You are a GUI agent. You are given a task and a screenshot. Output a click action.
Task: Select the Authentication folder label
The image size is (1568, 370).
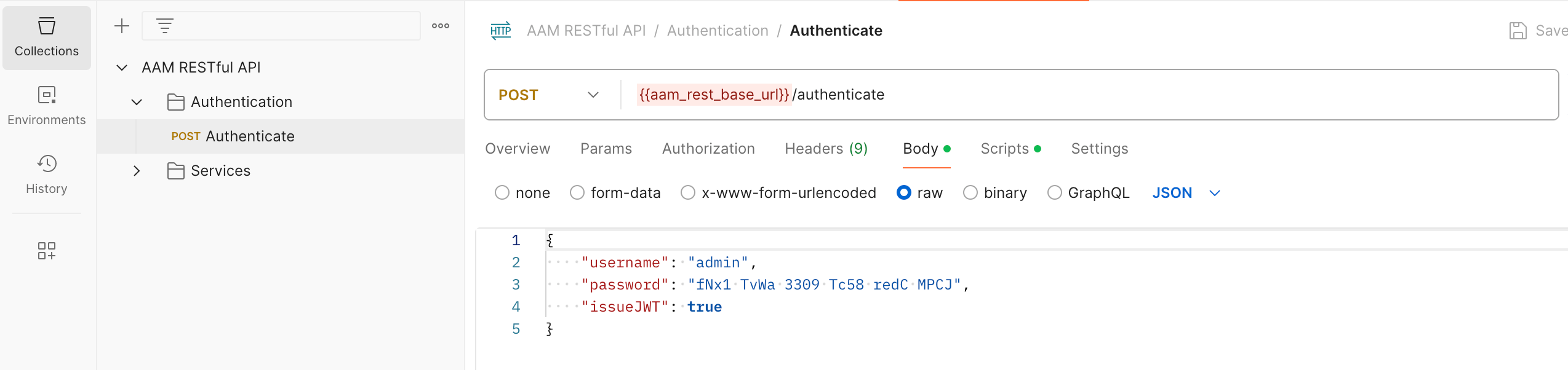(241, 102)
